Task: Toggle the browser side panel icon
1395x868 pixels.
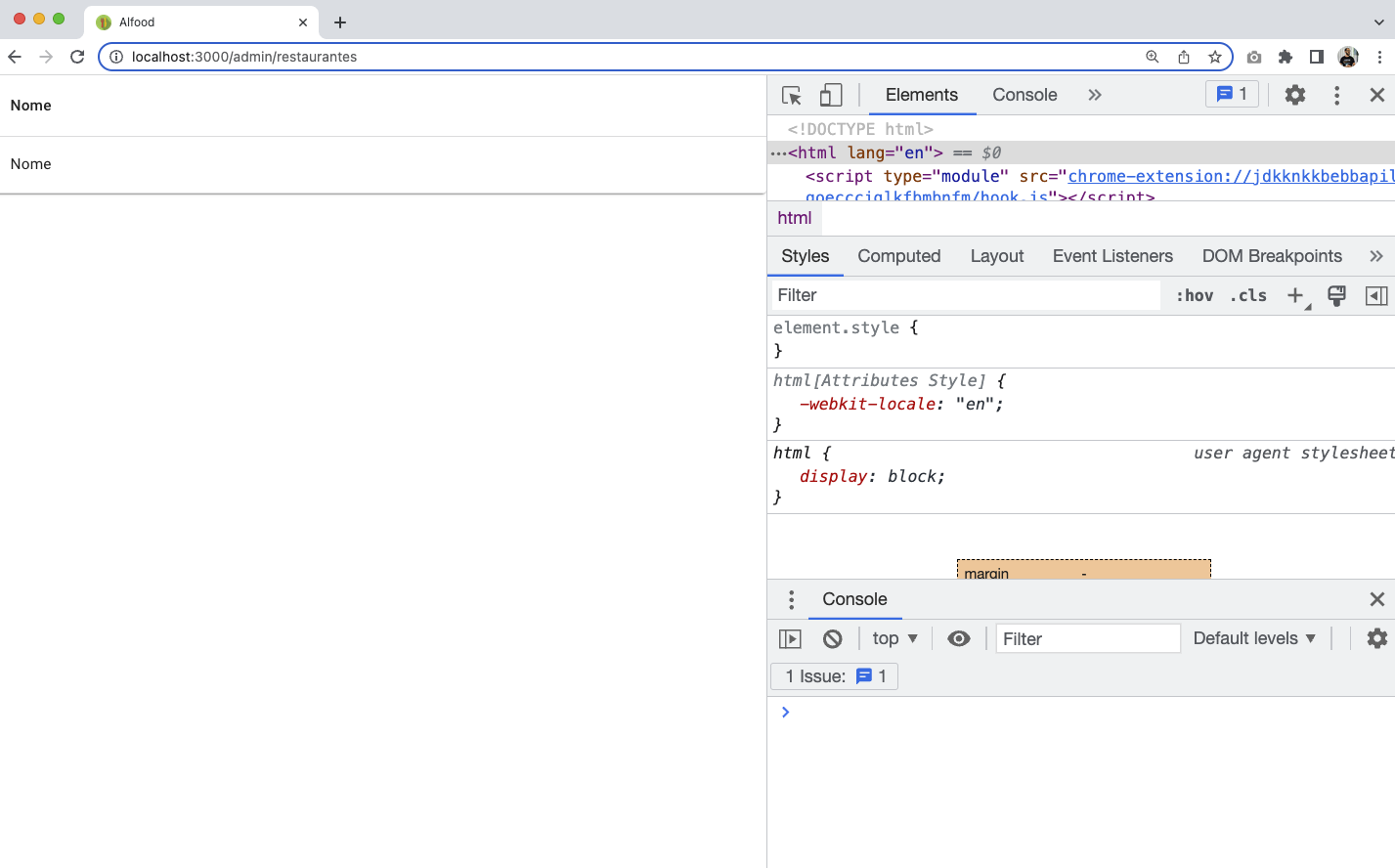Action: point(1317,57)
